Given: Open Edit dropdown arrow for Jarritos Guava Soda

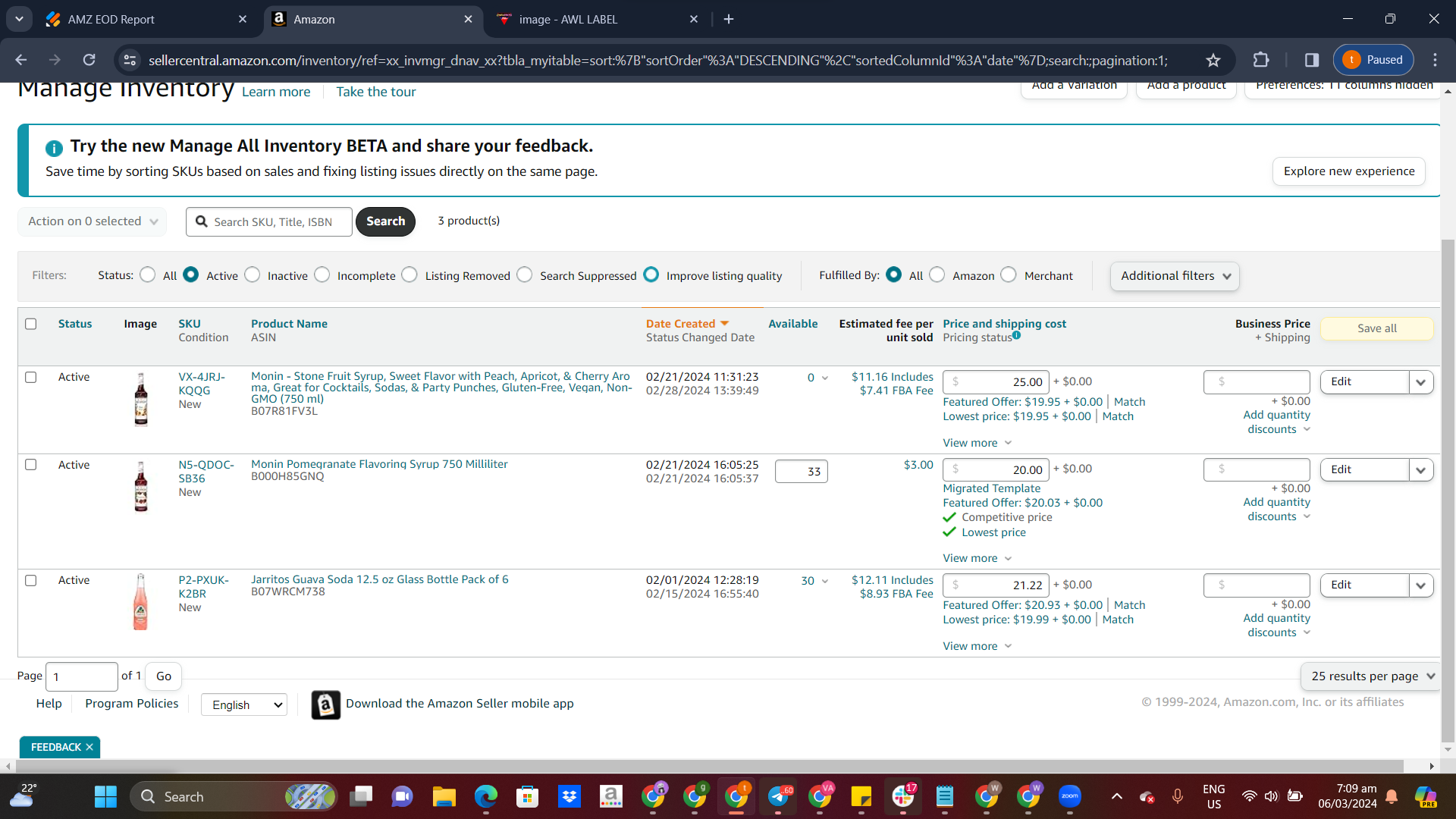Looking at the screenshot, I should coord(1420,585).
